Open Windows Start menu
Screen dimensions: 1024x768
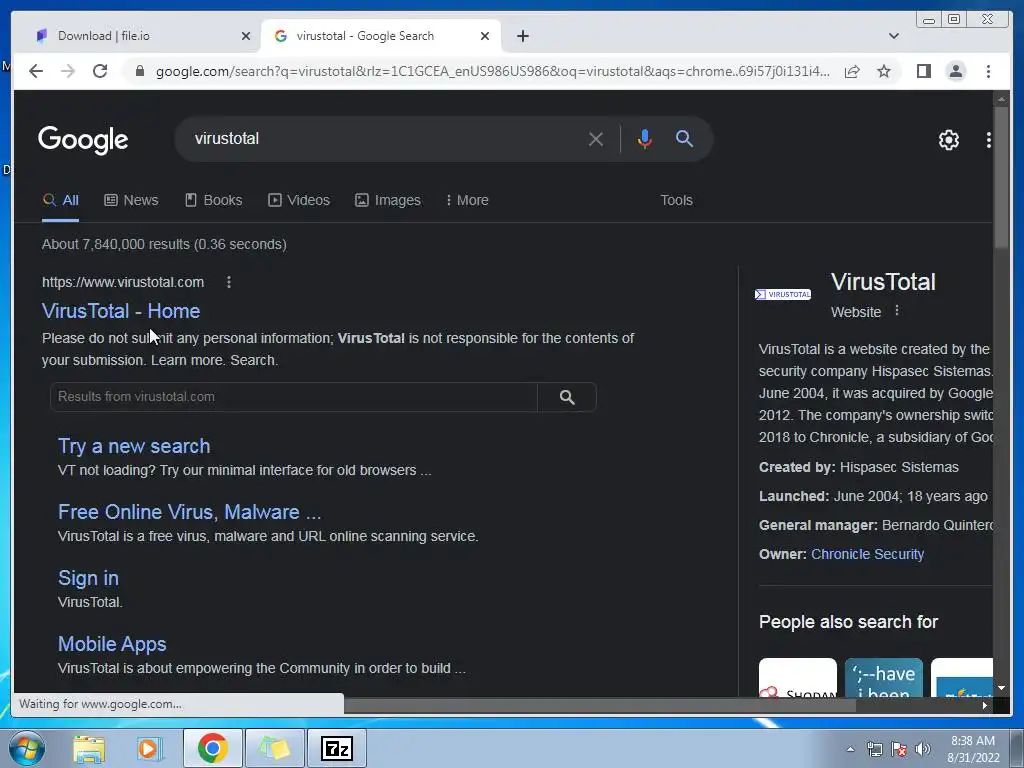tap(26, 748)
